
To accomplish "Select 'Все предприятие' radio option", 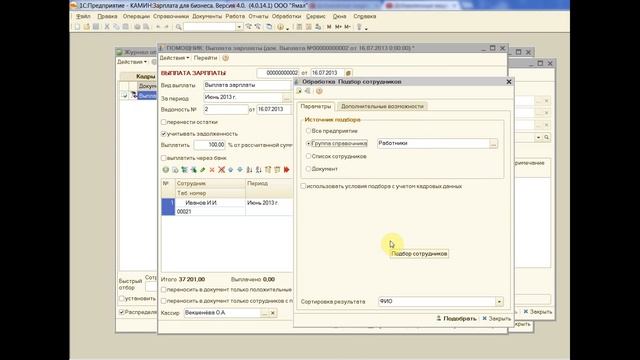I will (x=308, y=131).
